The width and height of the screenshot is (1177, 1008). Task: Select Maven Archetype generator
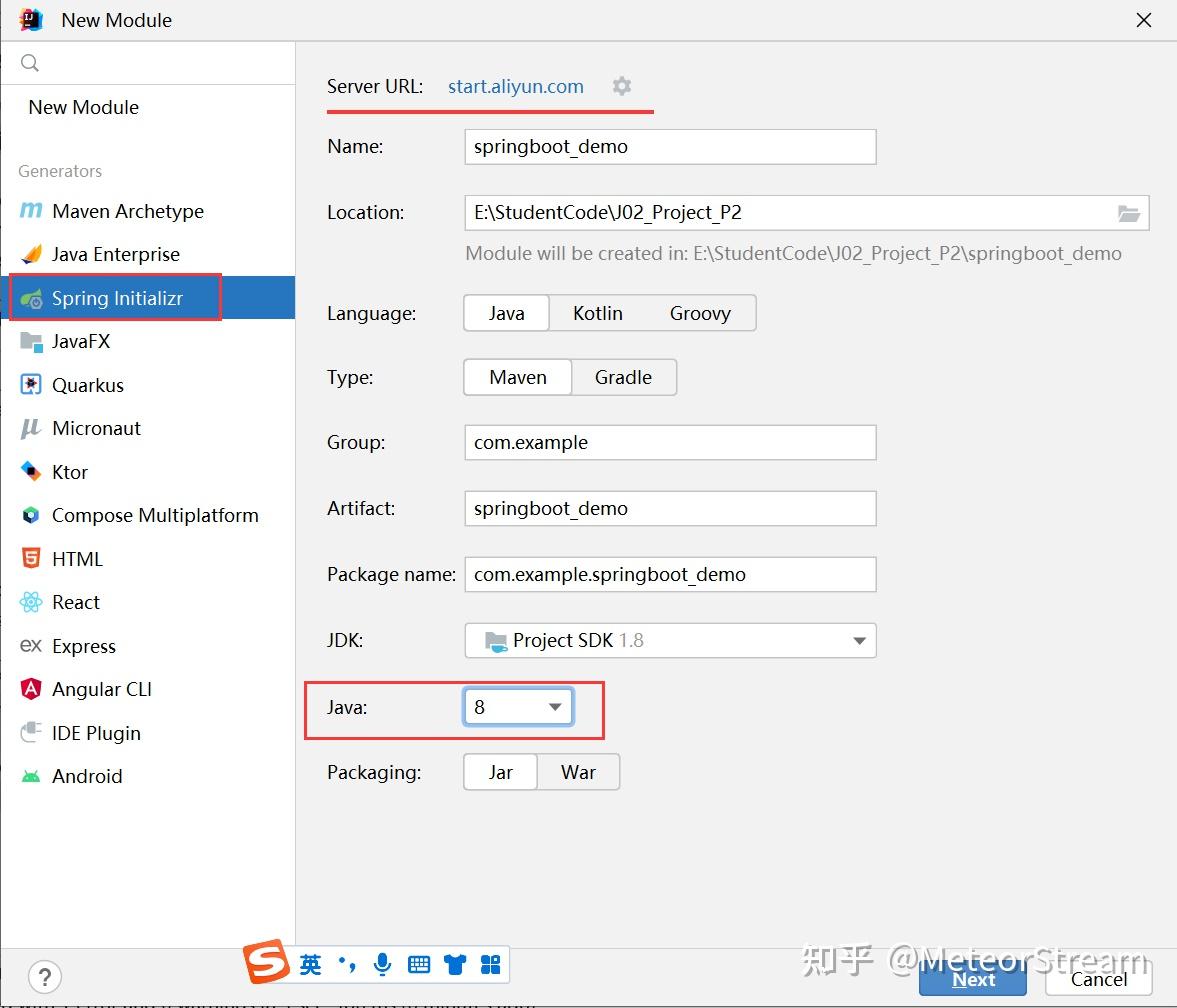click(148, 212)
